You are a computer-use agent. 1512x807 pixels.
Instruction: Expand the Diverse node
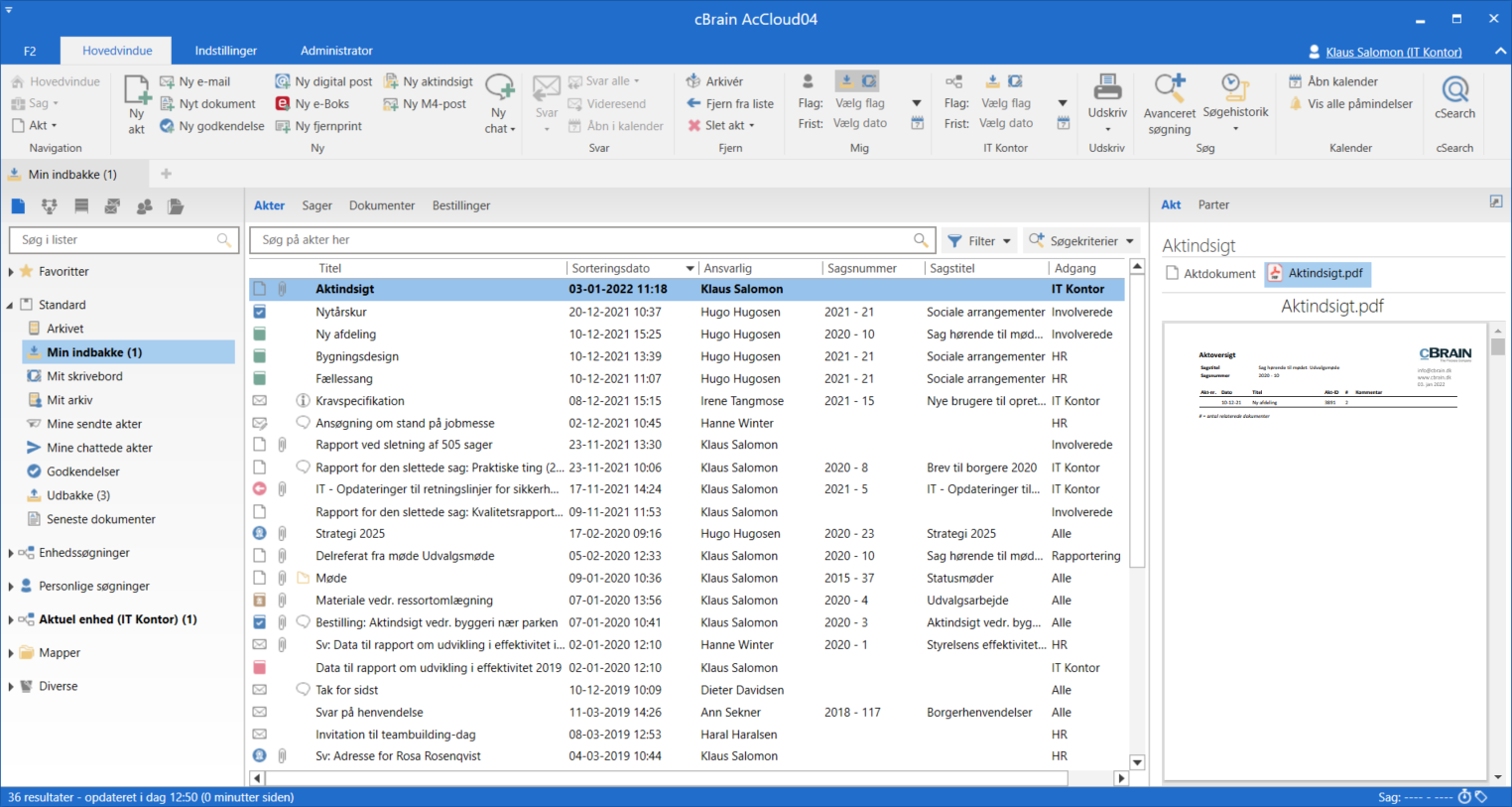(11, 686)
